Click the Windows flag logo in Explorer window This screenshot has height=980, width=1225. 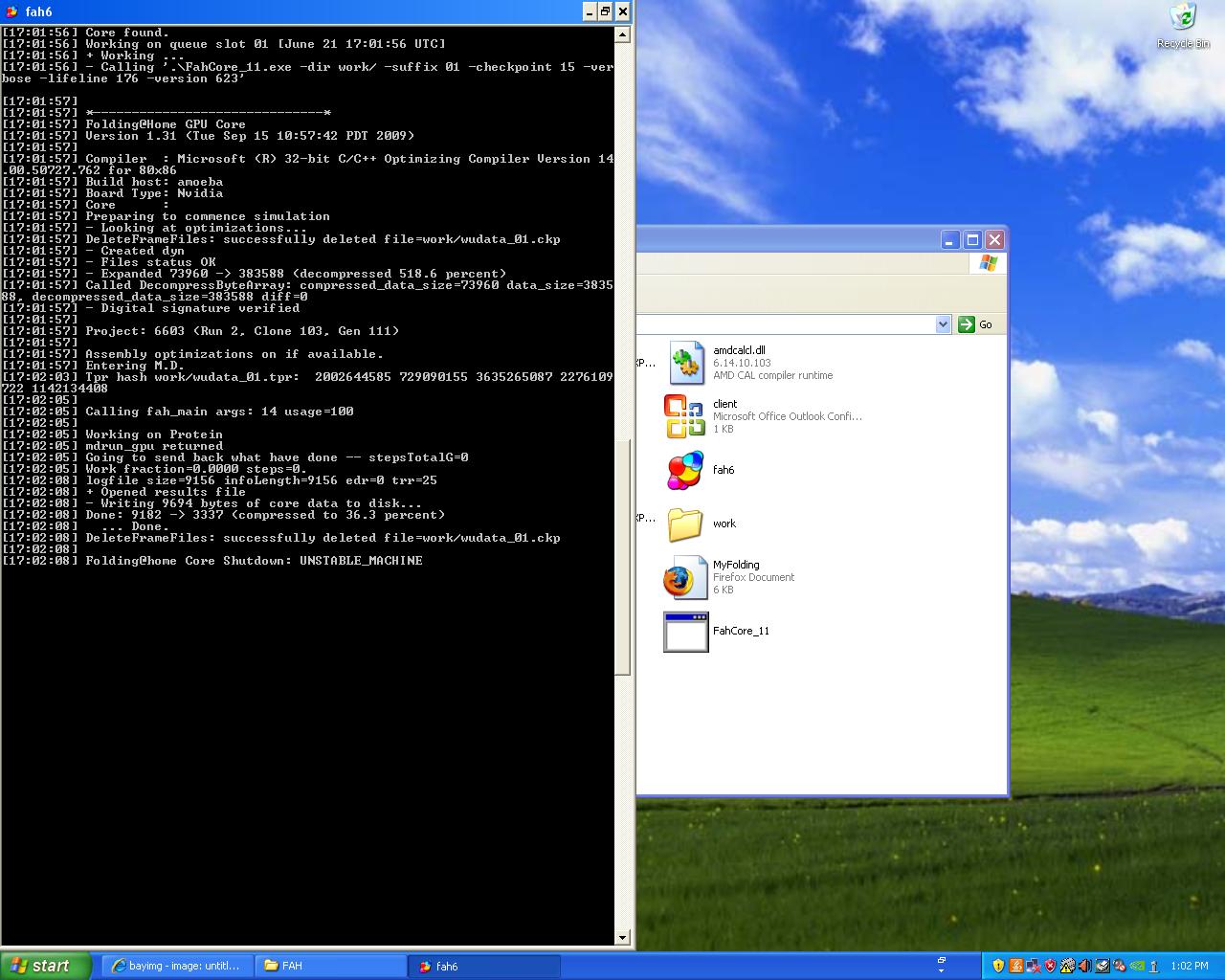click(x=988, y=263)
